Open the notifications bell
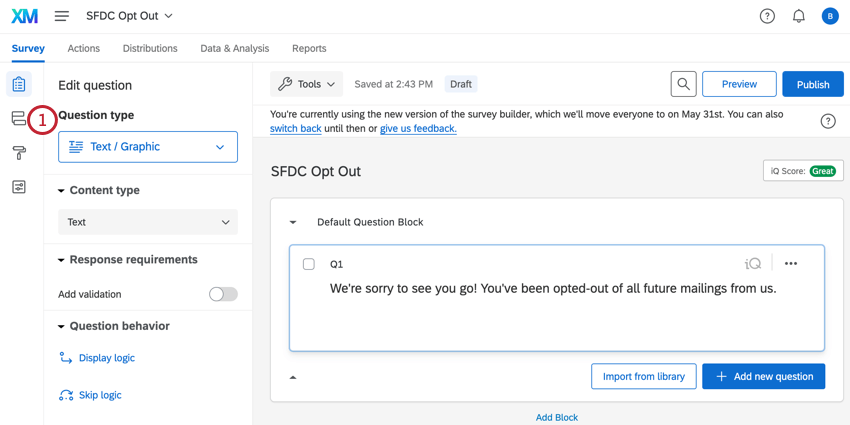The image size is (850, 425). coord(799,16)
